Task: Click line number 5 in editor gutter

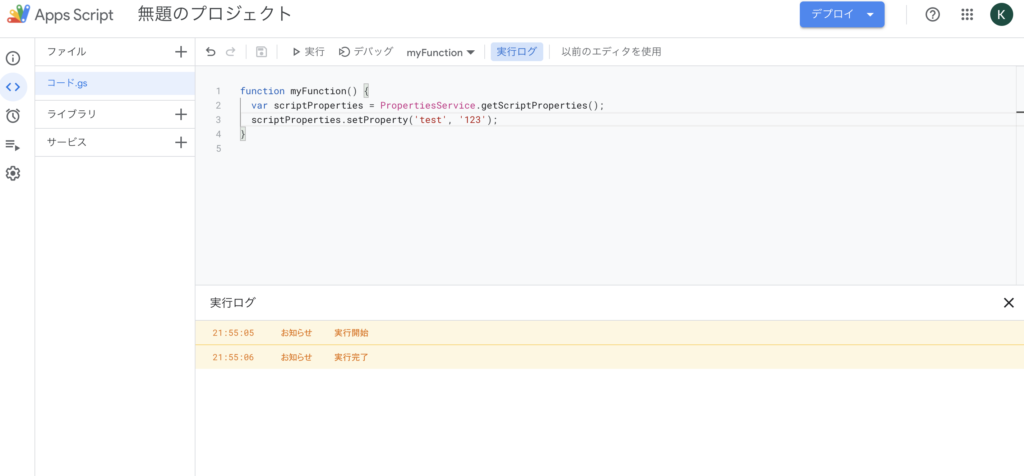Action: [218, 148]
